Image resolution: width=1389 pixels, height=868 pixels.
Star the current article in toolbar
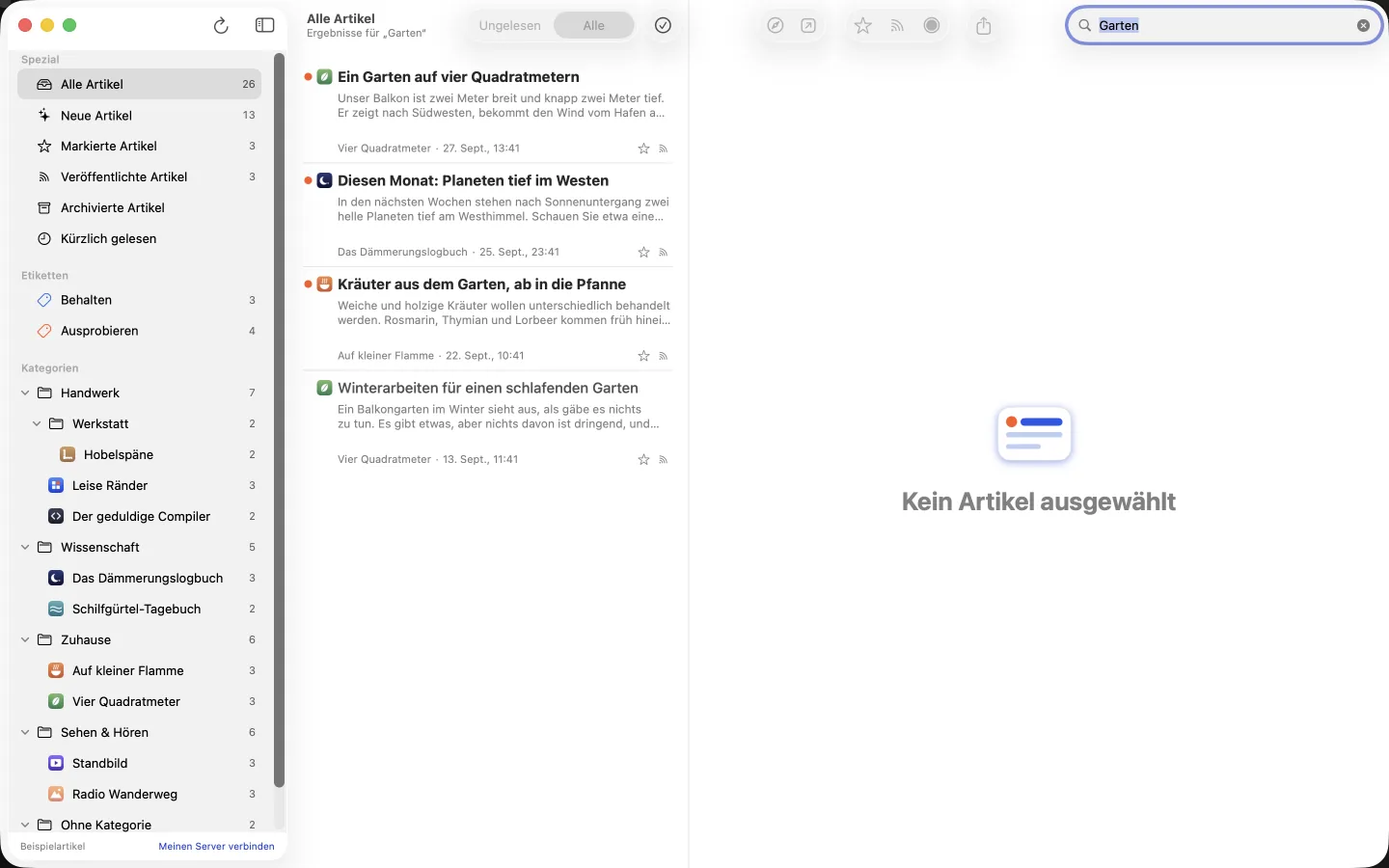[863, 26]
